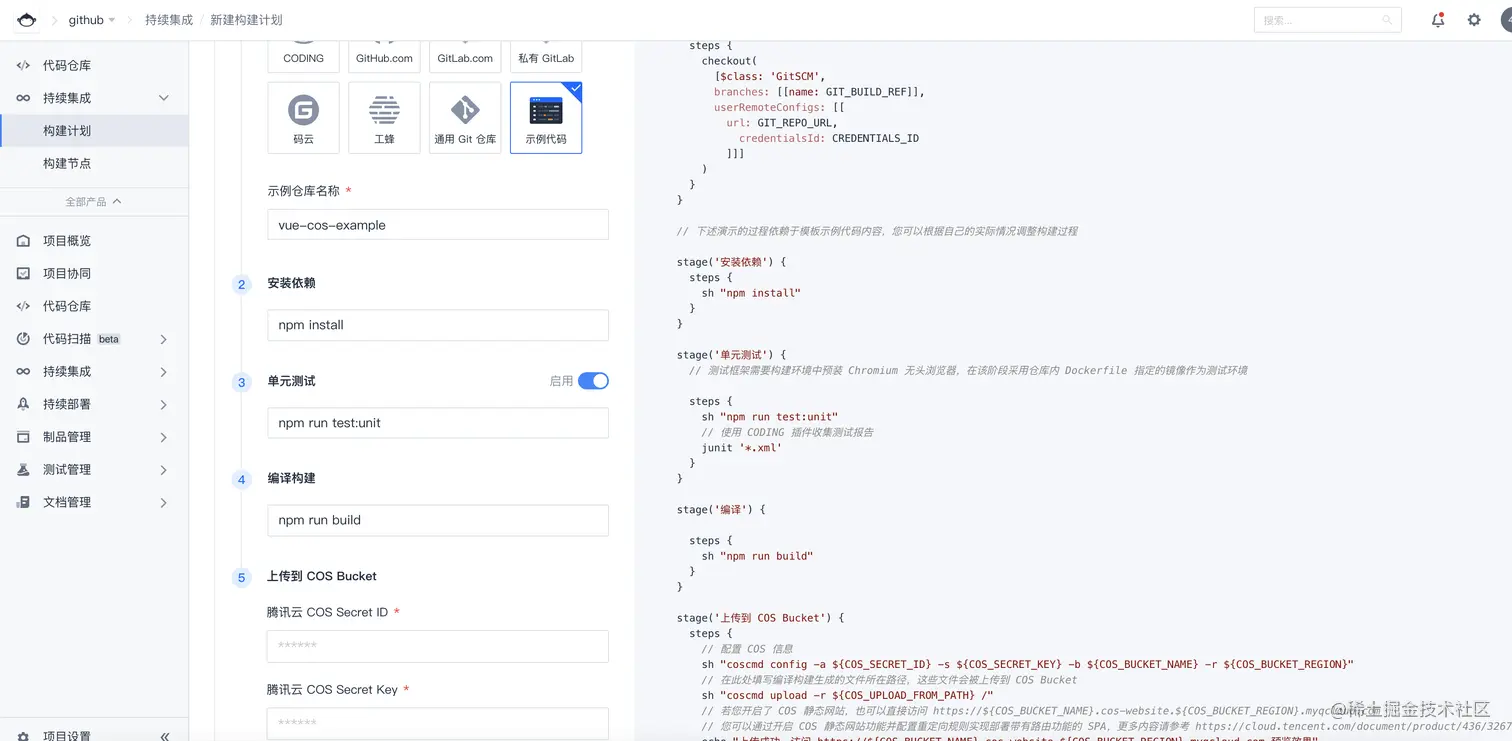Click the top search field
The image size is (1512, 741).
pyautogui.click(x=1327, y=20)
